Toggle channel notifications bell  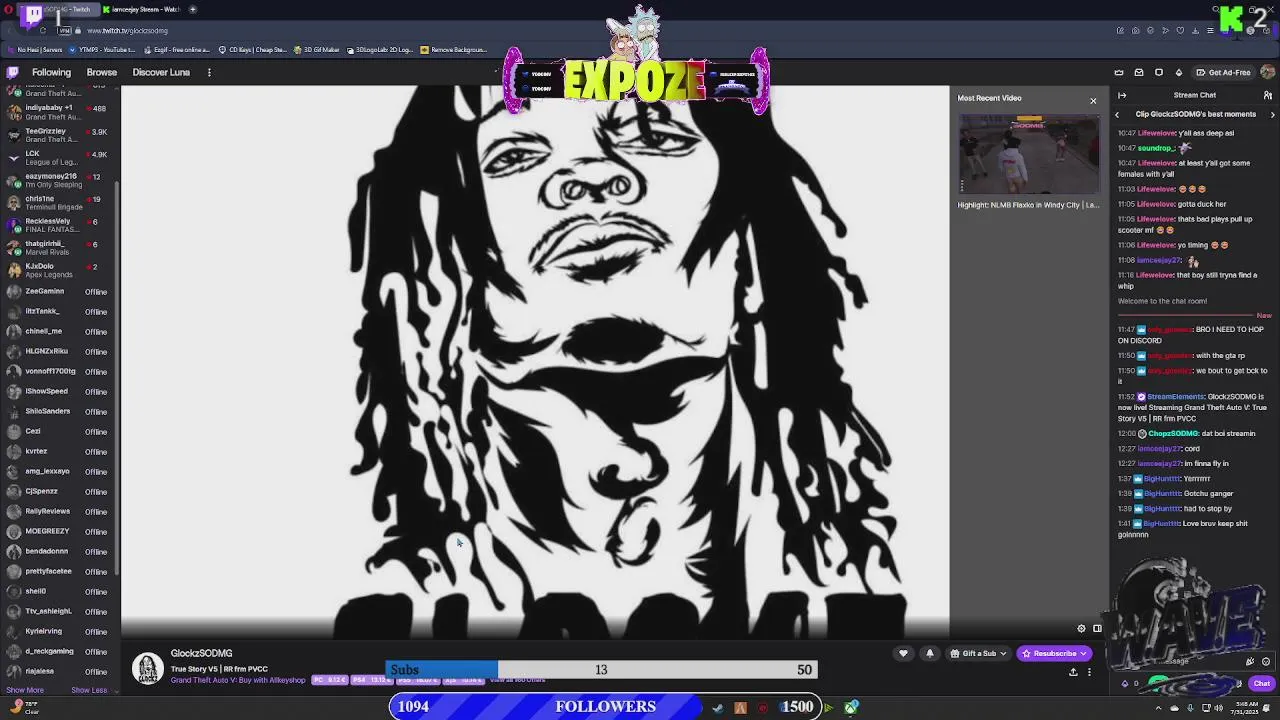pos(929,653)
